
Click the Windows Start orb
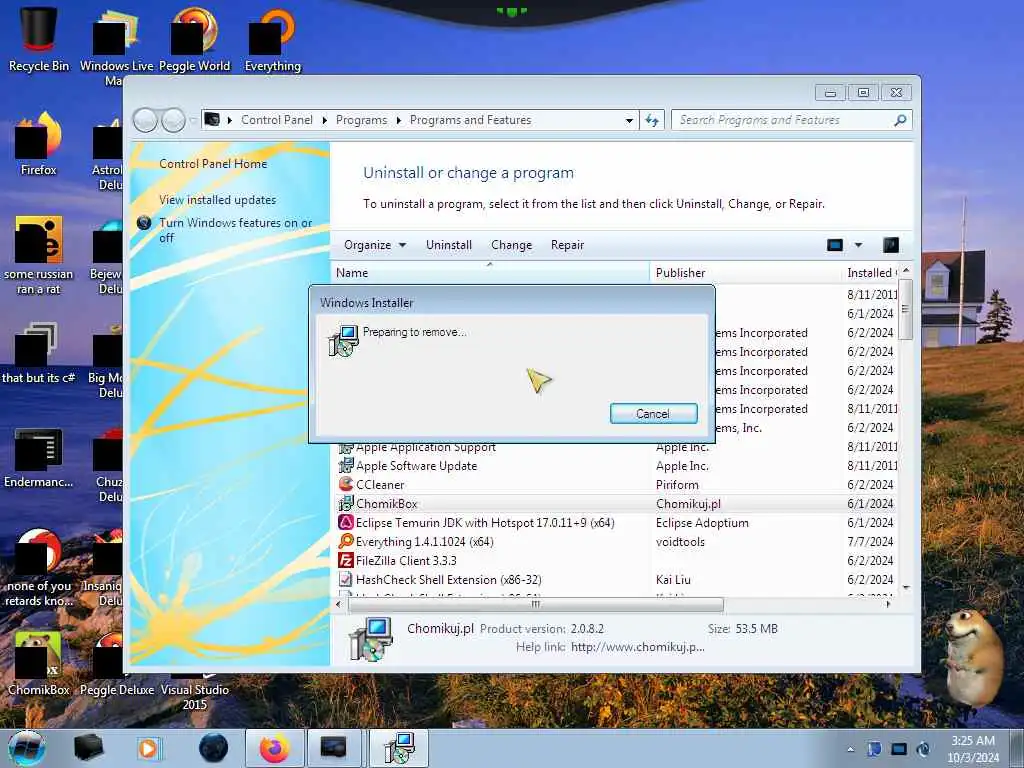pyautogui.click(x=26, y=748)
